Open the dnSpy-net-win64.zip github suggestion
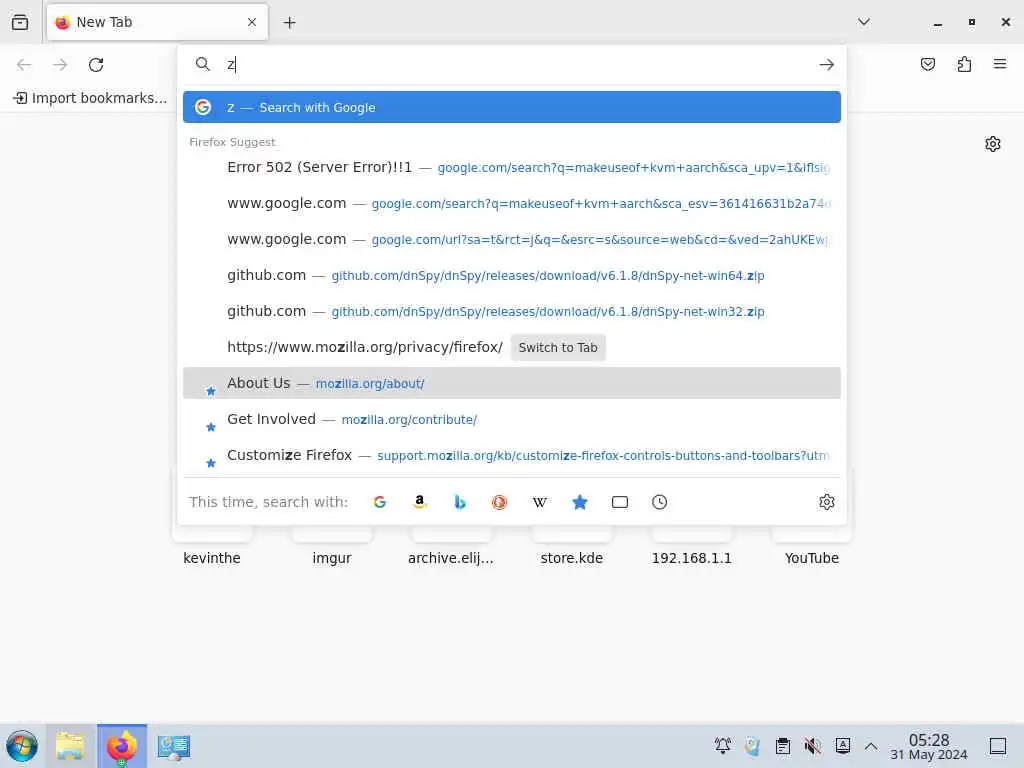The image size is (1024, 768). [512, 275]
